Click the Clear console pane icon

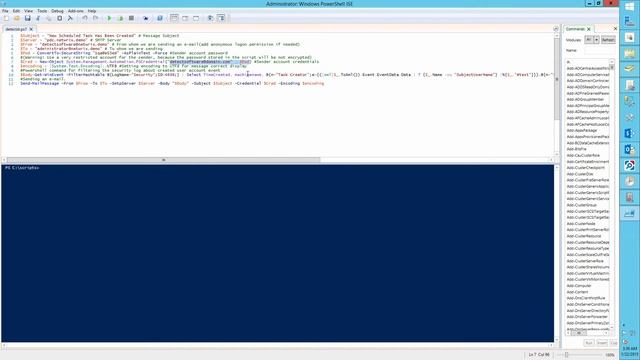(70, 18)
